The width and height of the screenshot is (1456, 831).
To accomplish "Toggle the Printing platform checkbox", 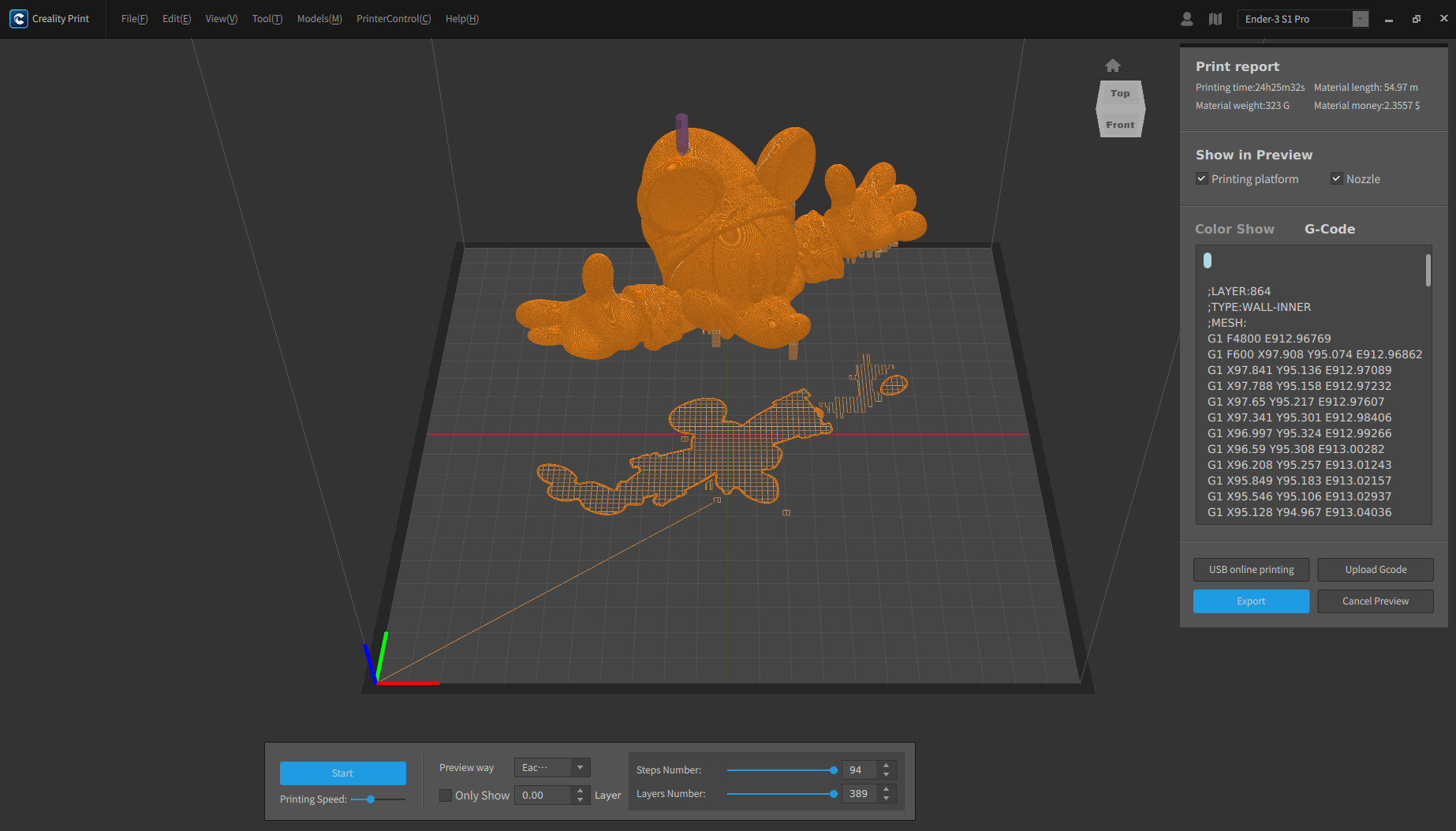I will point(1202,178).
